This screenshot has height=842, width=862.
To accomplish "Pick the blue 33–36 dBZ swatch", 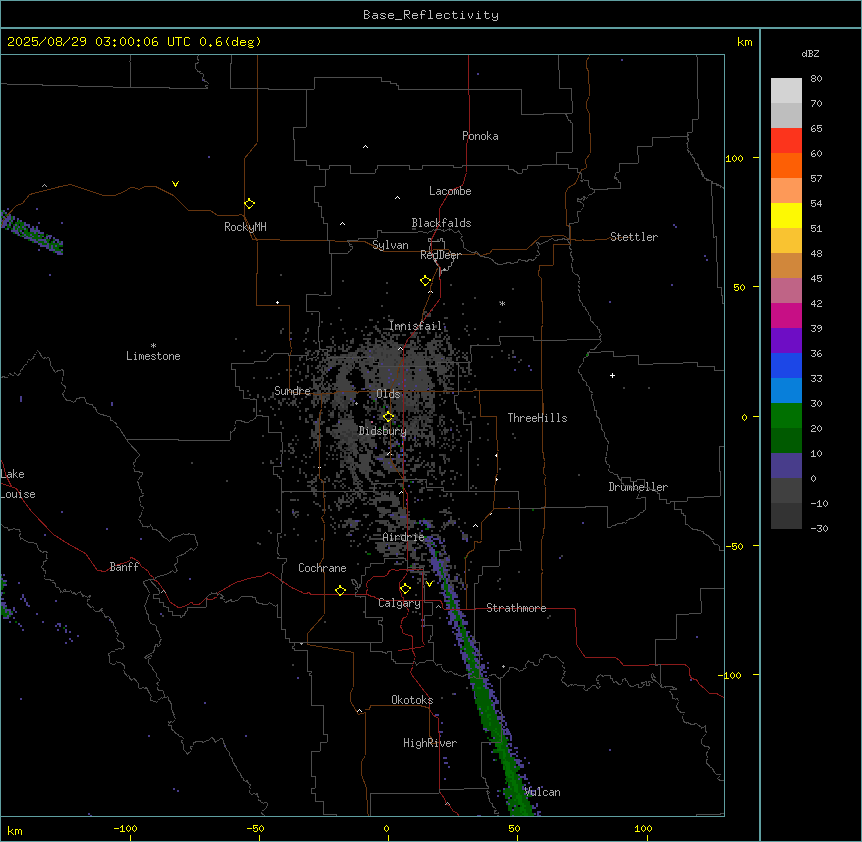I will coord(786,365).
